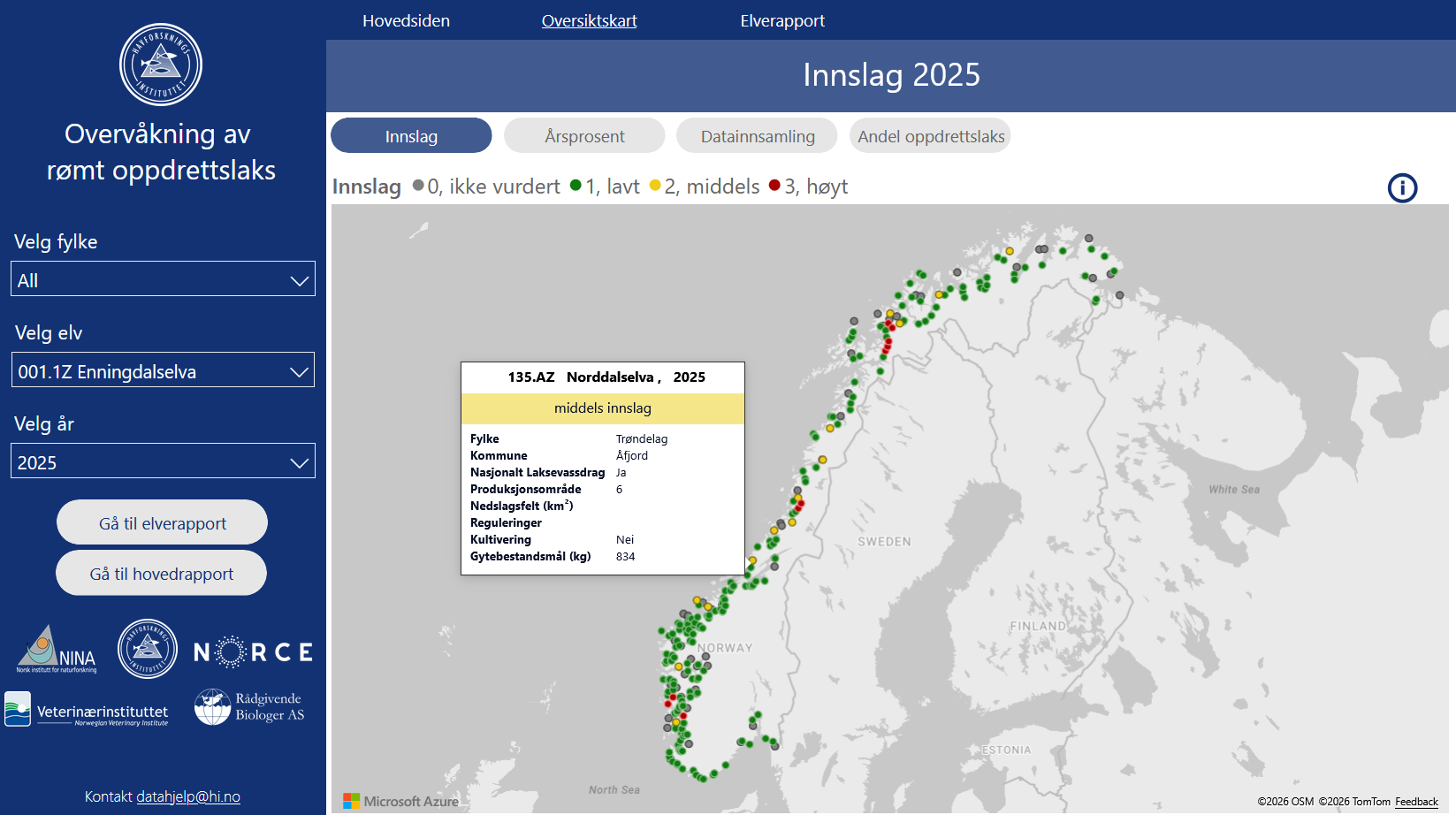Click the 'middels innslag' yellow banner in tooltip
This screenshot has width=1456, height=815.
tap(603, 407)
